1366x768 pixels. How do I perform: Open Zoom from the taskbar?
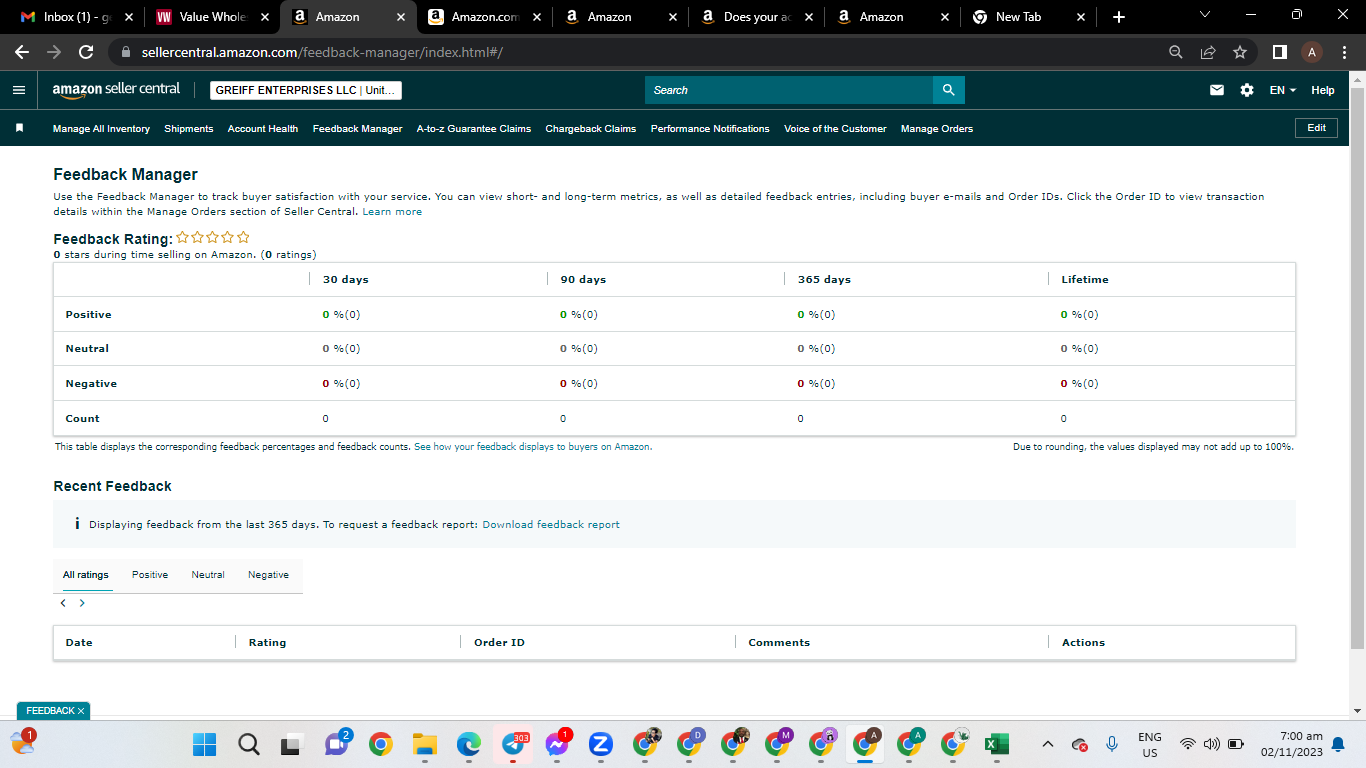(x=600, y=744)
